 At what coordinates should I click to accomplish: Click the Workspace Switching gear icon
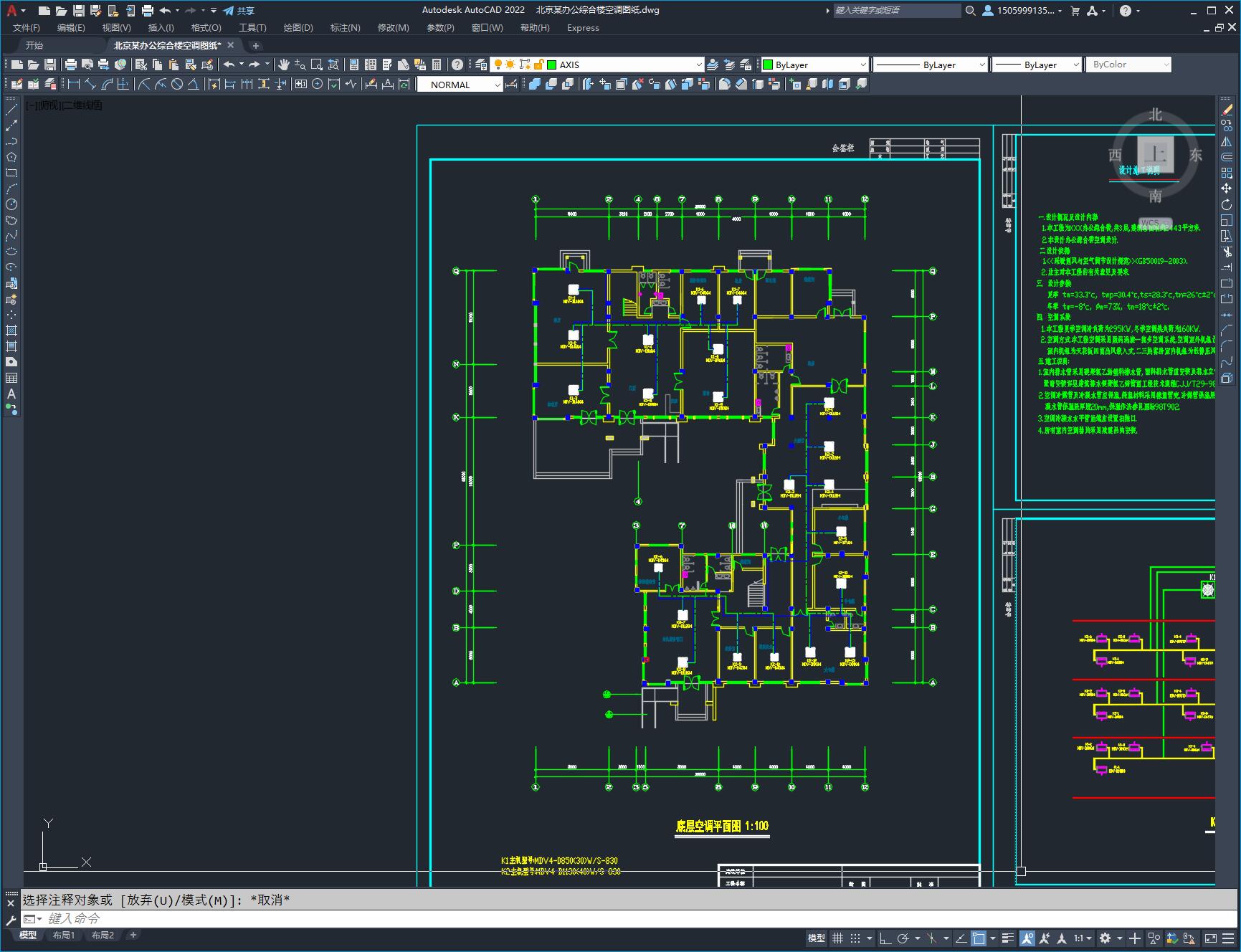click(1105, 938)
